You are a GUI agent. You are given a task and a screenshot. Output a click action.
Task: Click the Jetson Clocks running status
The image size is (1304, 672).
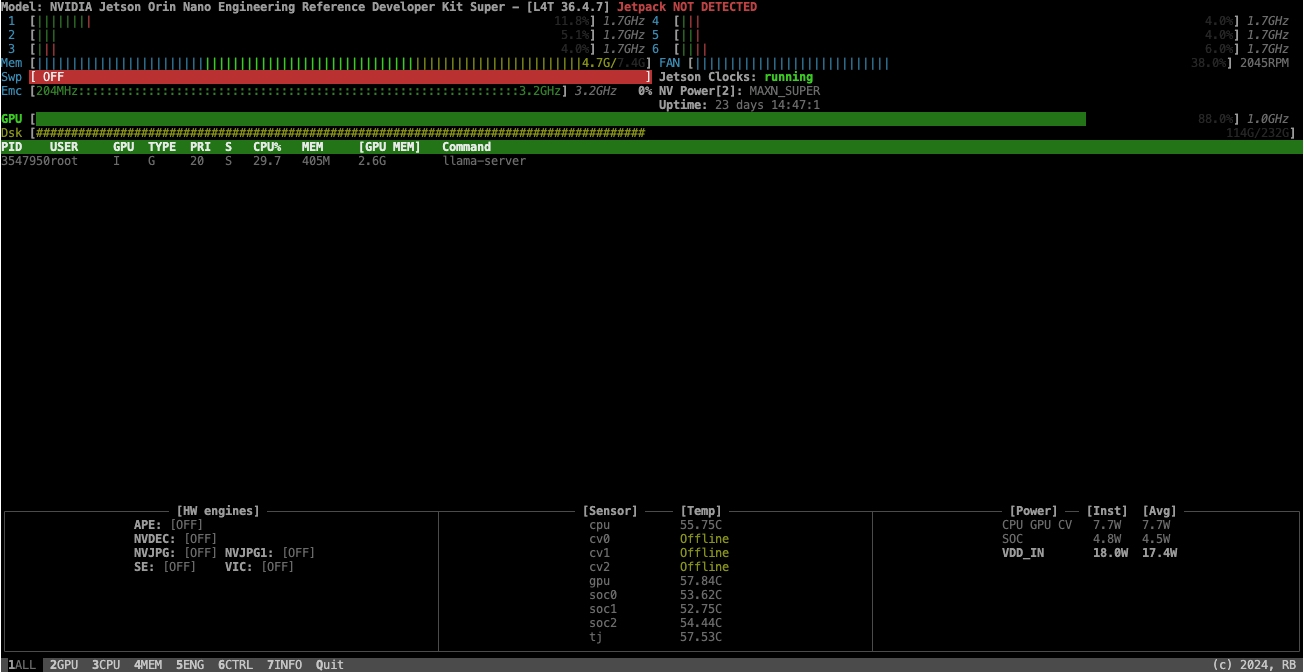pyautogui.click(x=789, y=77)
